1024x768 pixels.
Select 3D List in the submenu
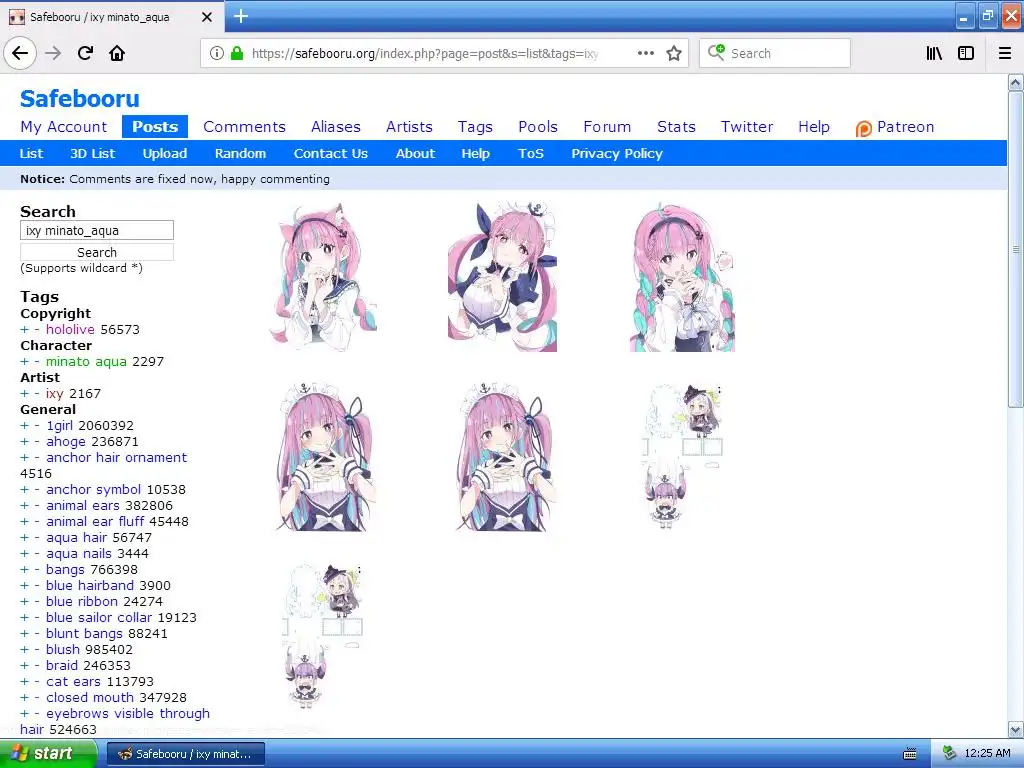pos(92,153)
